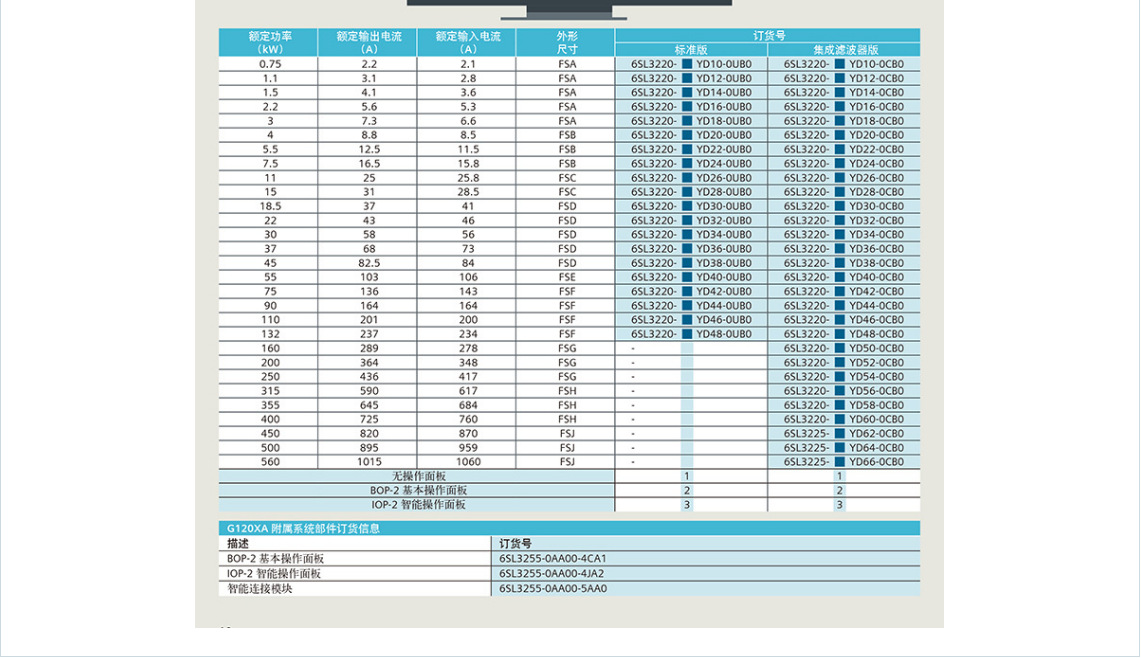Viewport: 1141px width, 658px height.
Task: Select the 760 input current cell
Action: 468,419
